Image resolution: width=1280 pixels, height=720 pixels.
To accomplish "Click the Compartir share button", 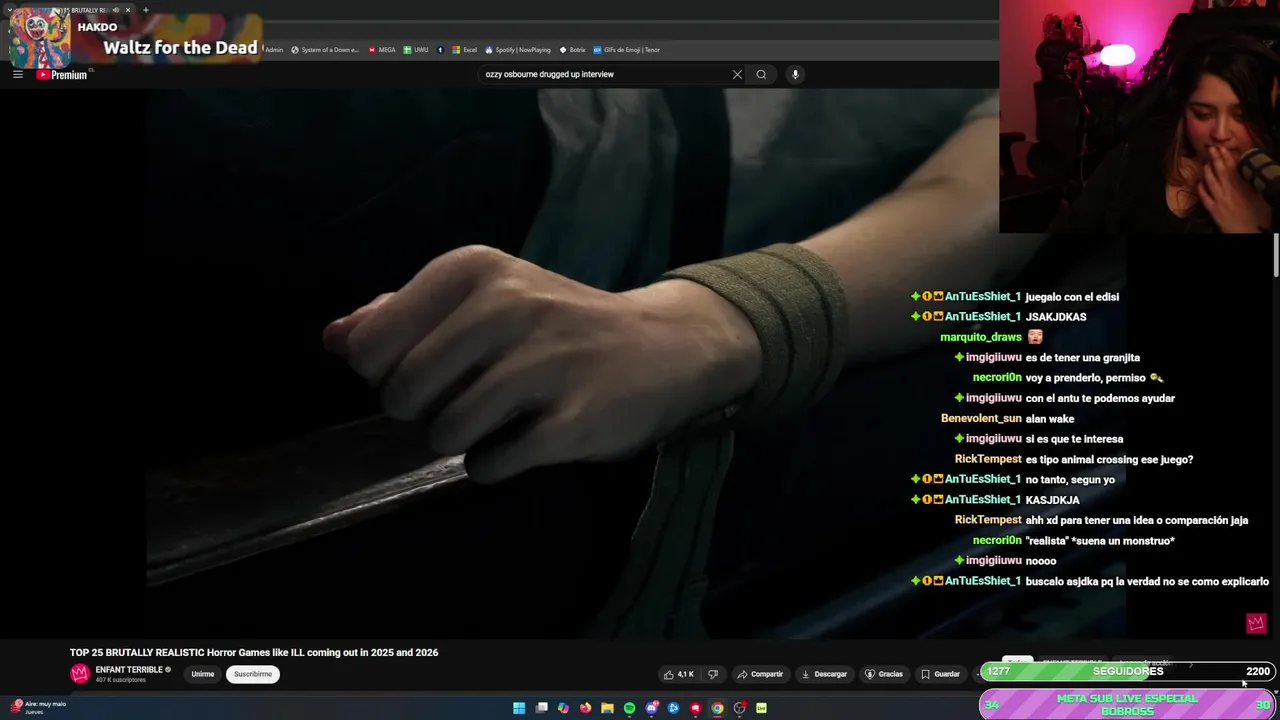I will (x=760, y=674).
